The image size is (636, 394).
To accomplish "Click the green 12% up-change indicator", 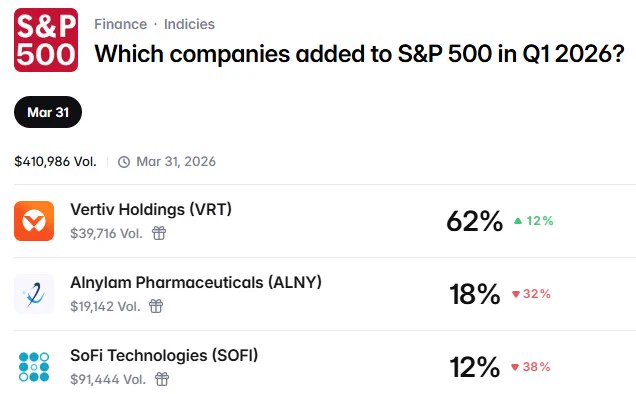I will 533,221.
